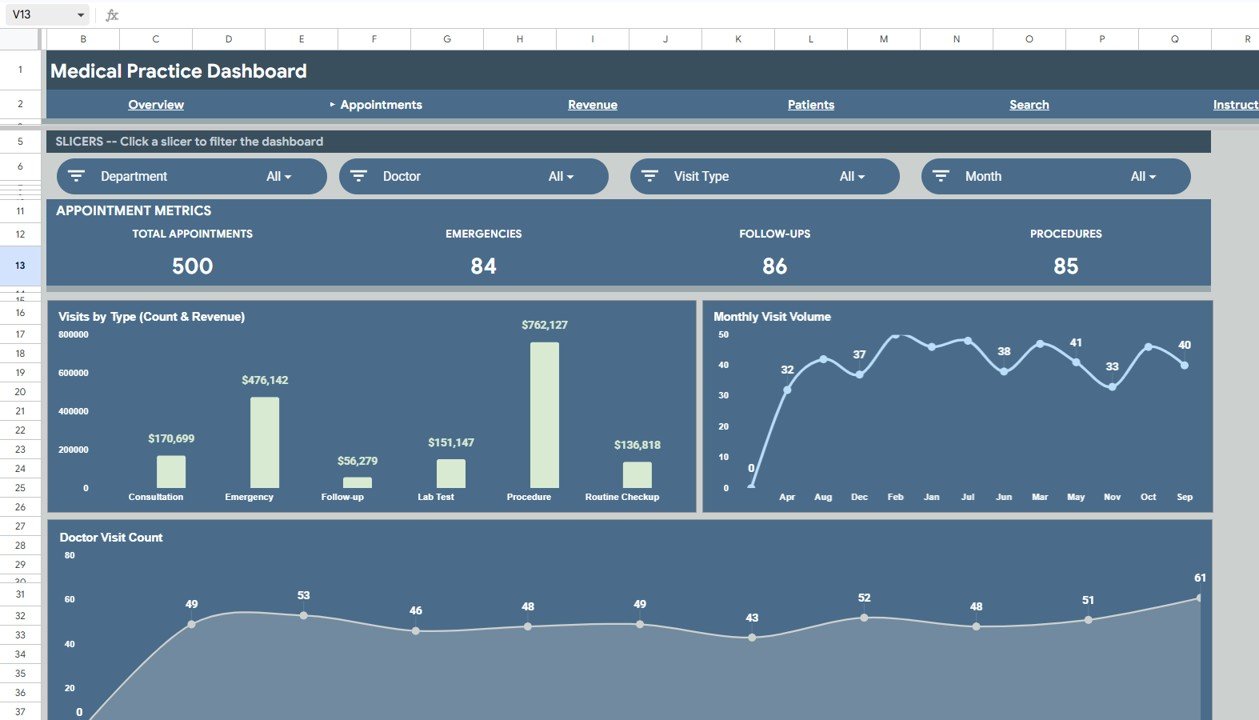This screenshot has width=1259, height=720.
Task: Click the fx formula bar icon
Action: [x=110, y=14]
